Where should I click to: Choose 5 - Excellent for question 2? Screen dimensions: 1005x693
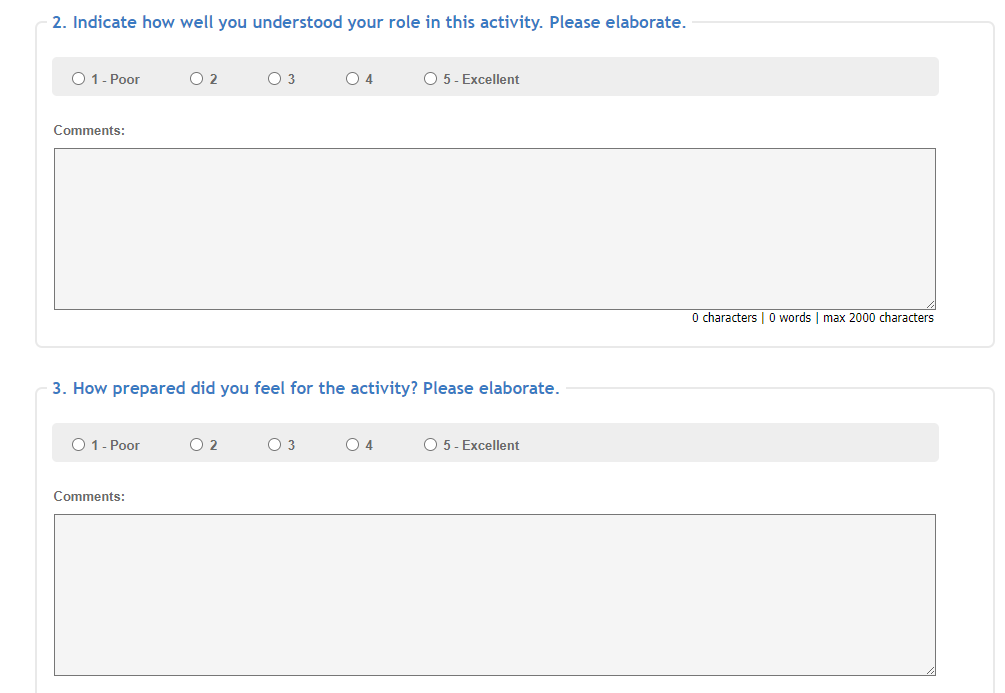pyautogui.click(x=431, y=79)
